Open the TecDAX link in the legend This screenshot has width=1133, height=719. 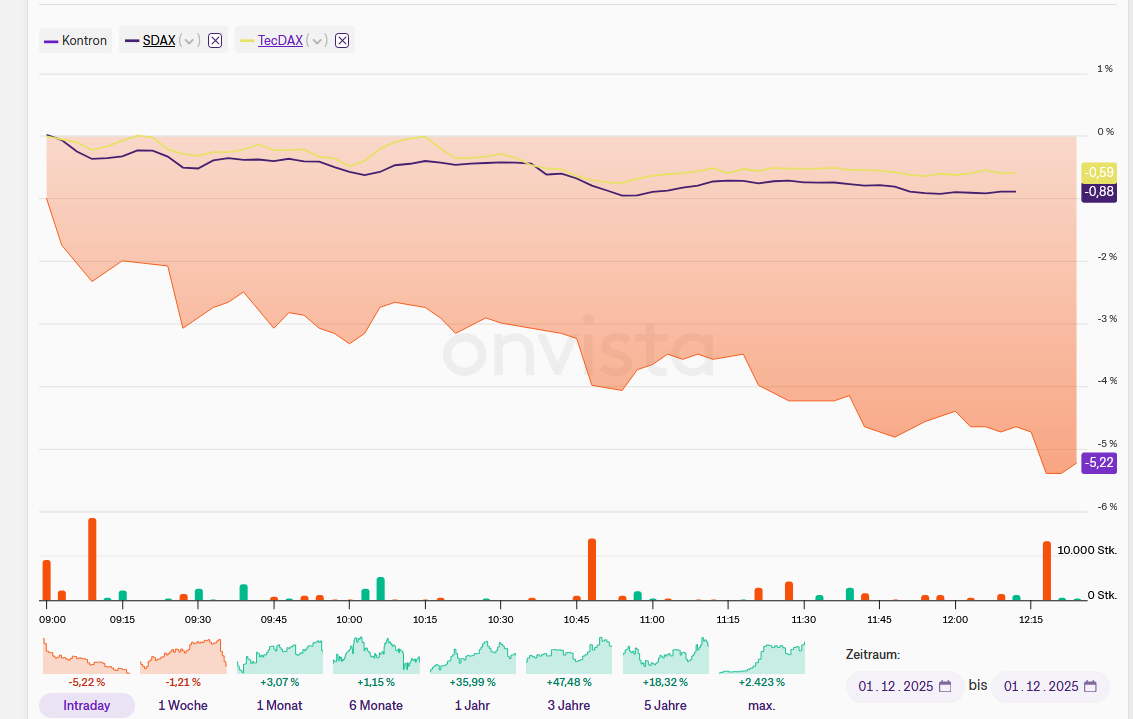[280, 40]
